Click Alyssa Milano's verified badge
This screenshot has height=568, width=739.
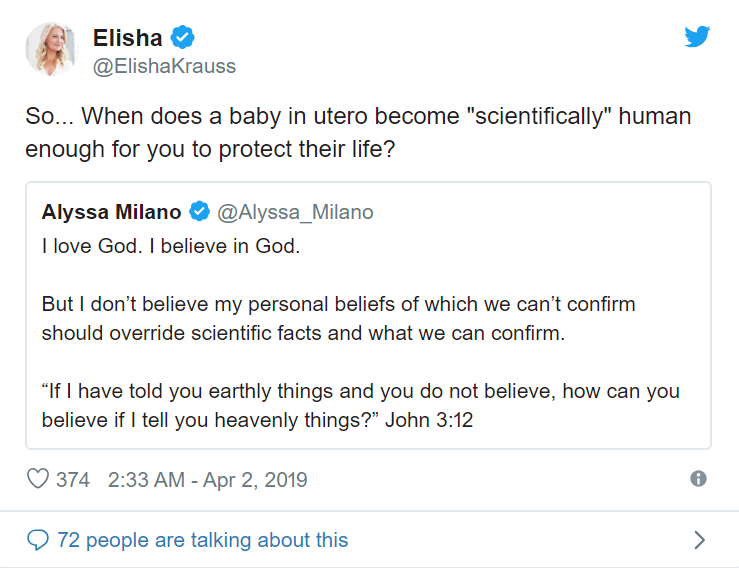[x=199, y=212]
